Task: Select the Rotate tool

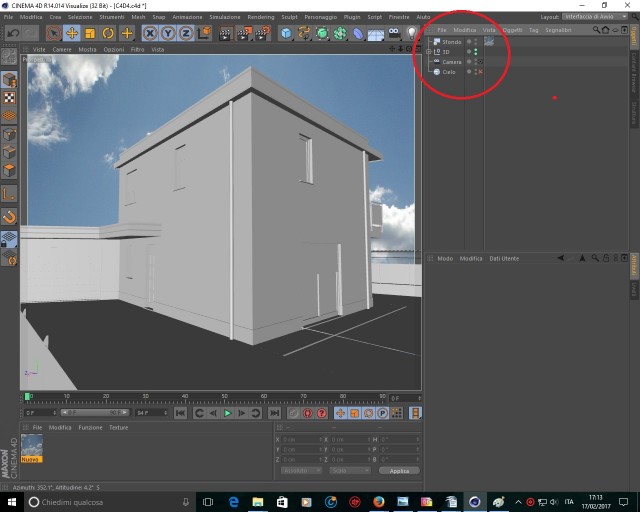Action: pos(108,33)
